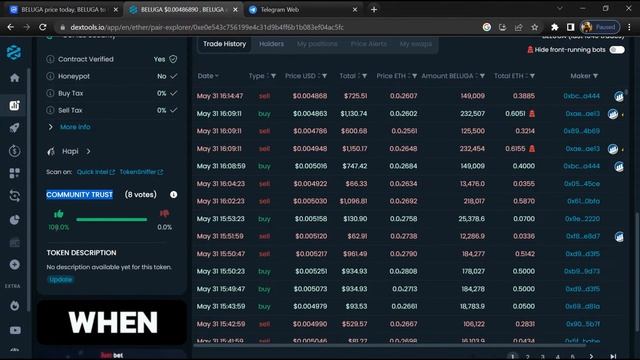Vote thumbs up for community trust
The height and width of the screenshot is (360, 640).
[59, 213]
